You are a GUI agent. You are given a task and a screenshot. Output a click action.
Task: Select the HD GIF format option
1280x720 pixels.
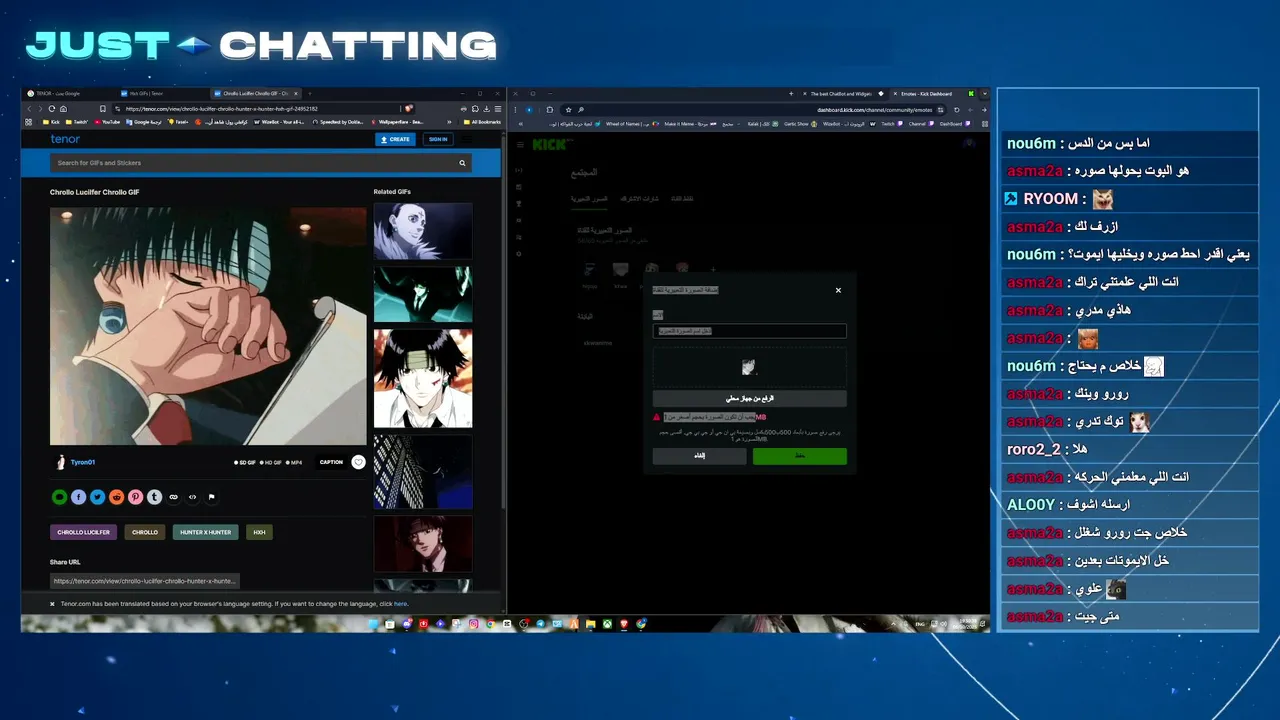click(271, 462)
